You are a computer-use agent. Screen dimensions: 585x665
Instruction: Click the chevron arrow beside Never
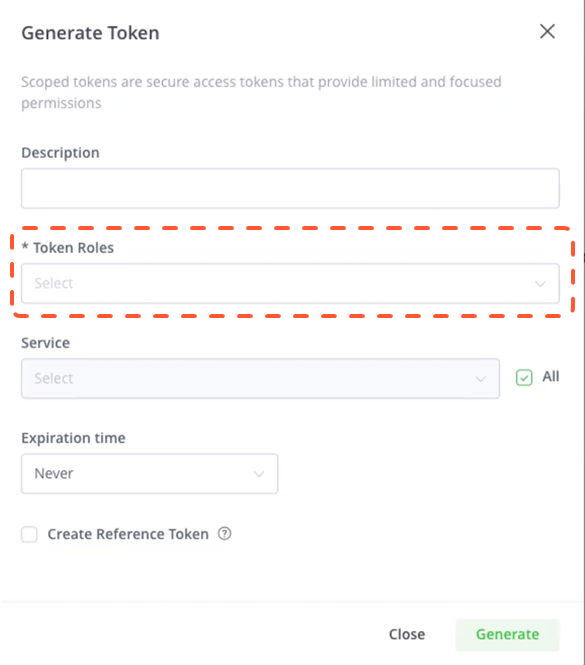(x=259, y=474)
